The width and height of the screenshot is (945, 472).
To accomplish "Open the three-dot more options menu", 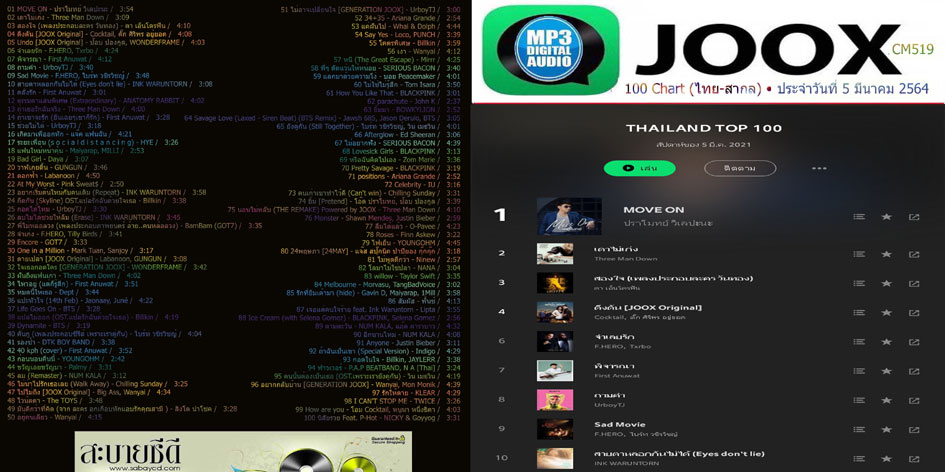I will pos(819,168).
